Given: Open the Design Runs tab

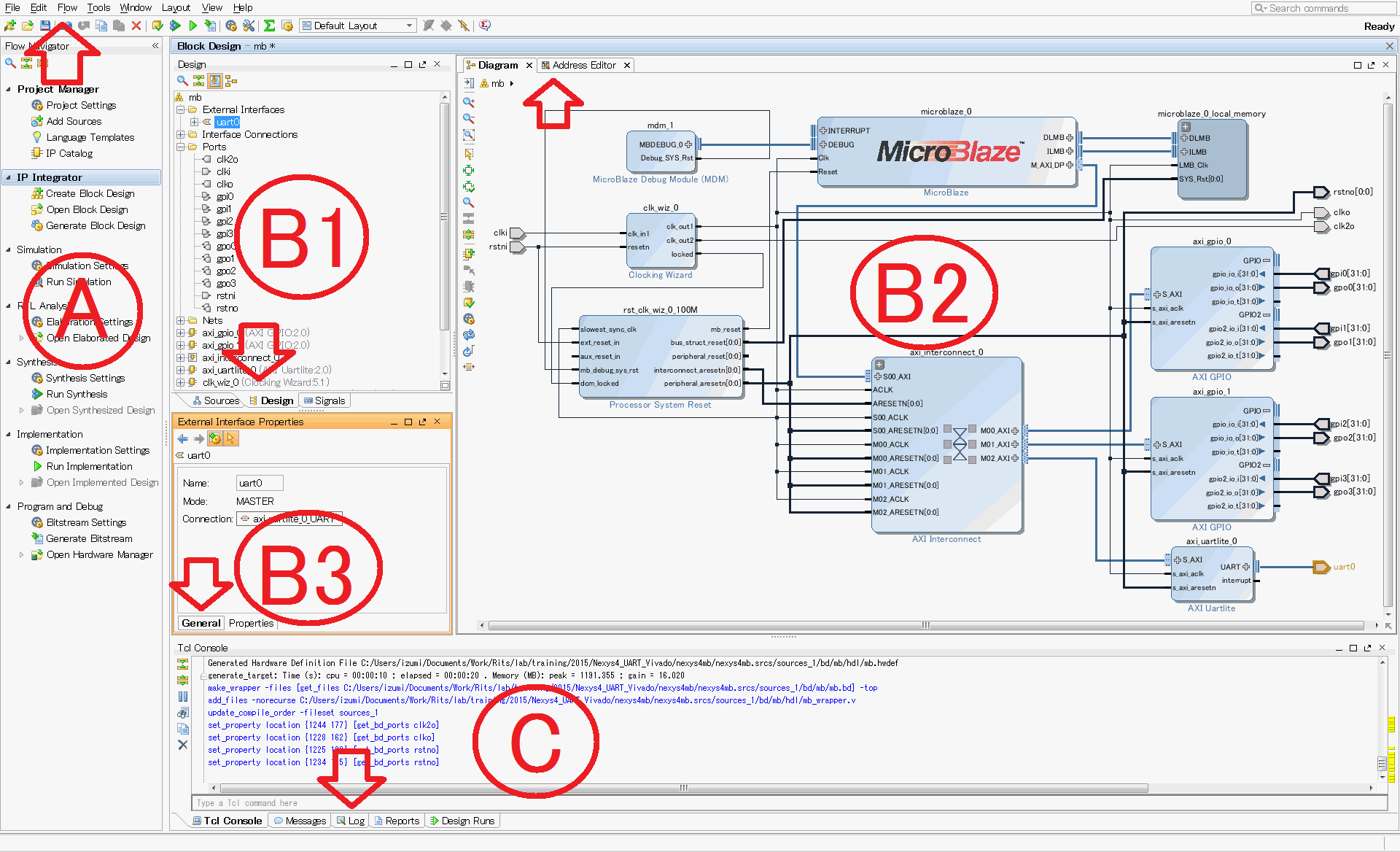Looking at the screenshot, I should tap(462, 821).
